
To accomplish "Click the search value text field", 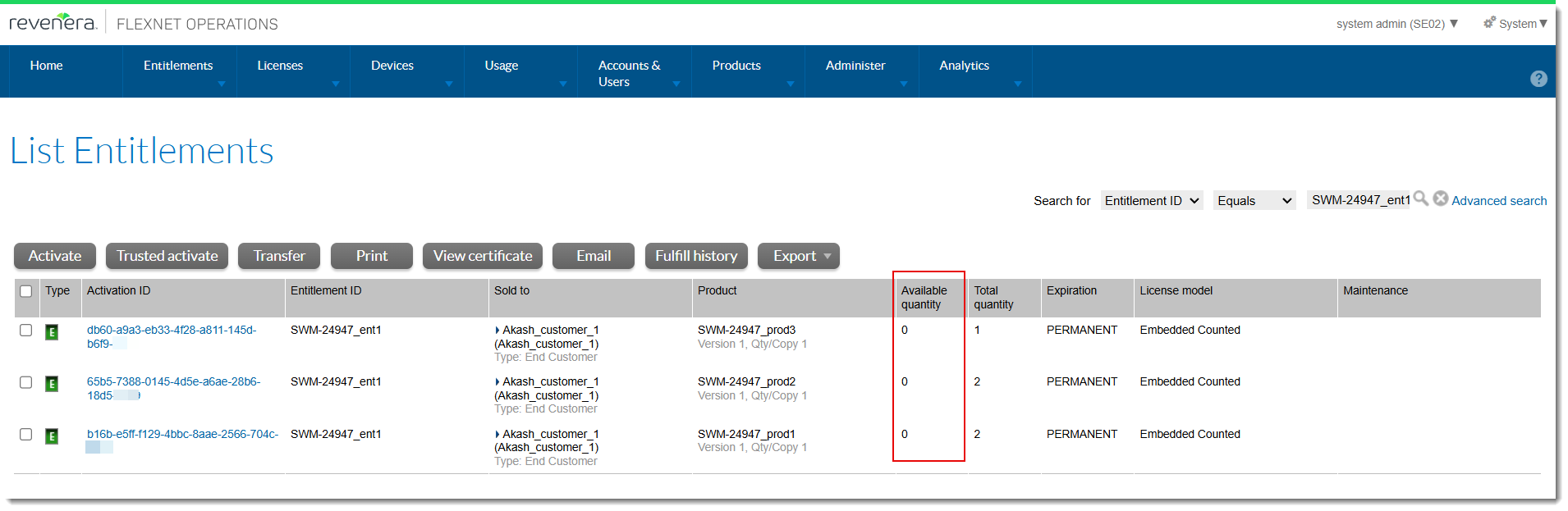I will point(1359,200).
